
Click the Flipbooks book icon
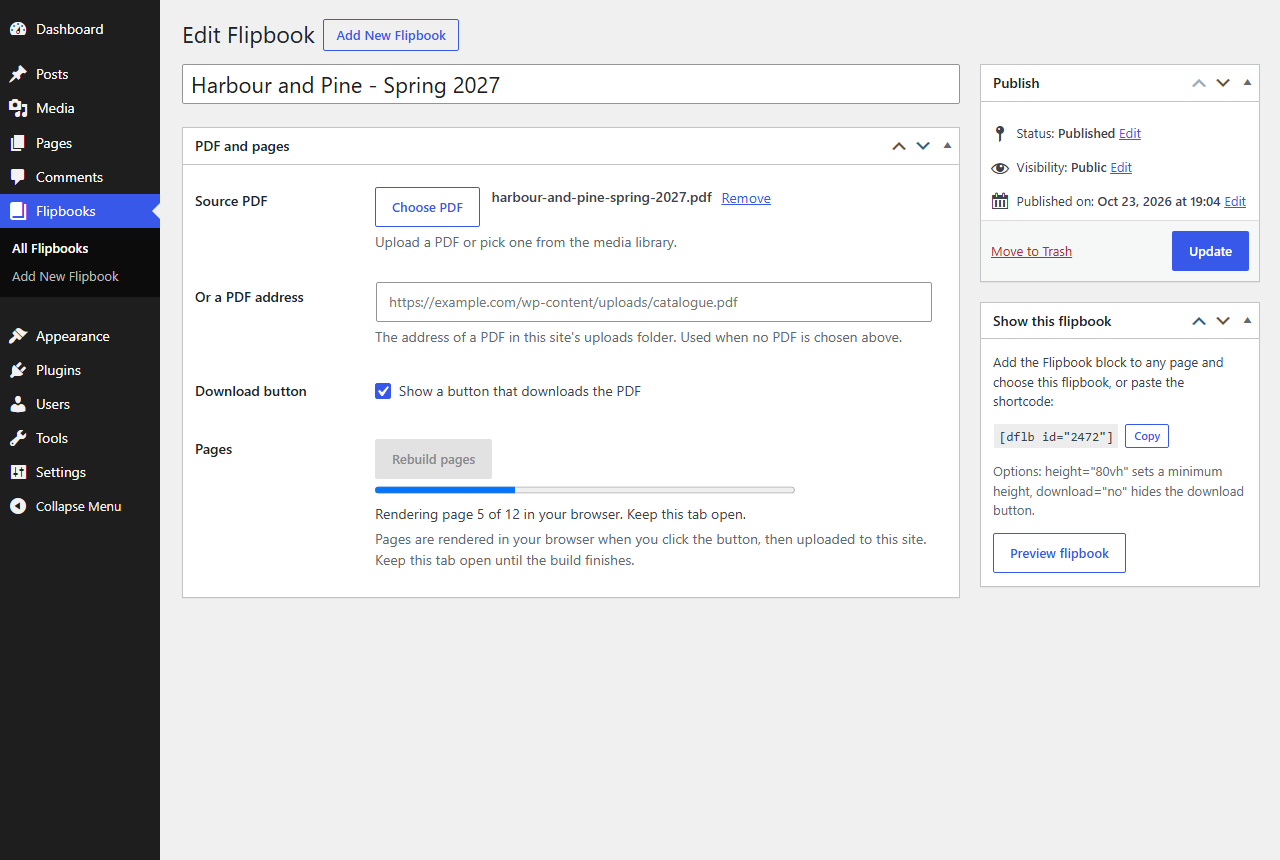18,211
